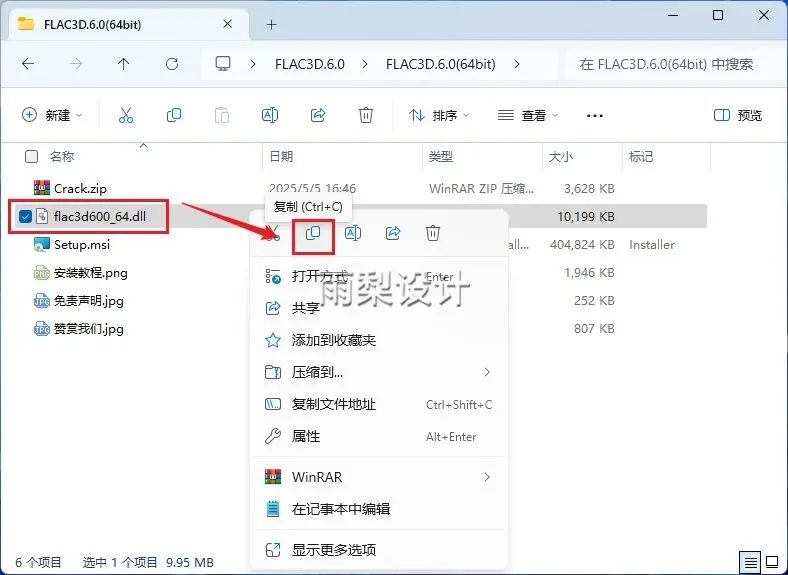Choose 复制文件地址 from the context menu

[x=379, y=404]
